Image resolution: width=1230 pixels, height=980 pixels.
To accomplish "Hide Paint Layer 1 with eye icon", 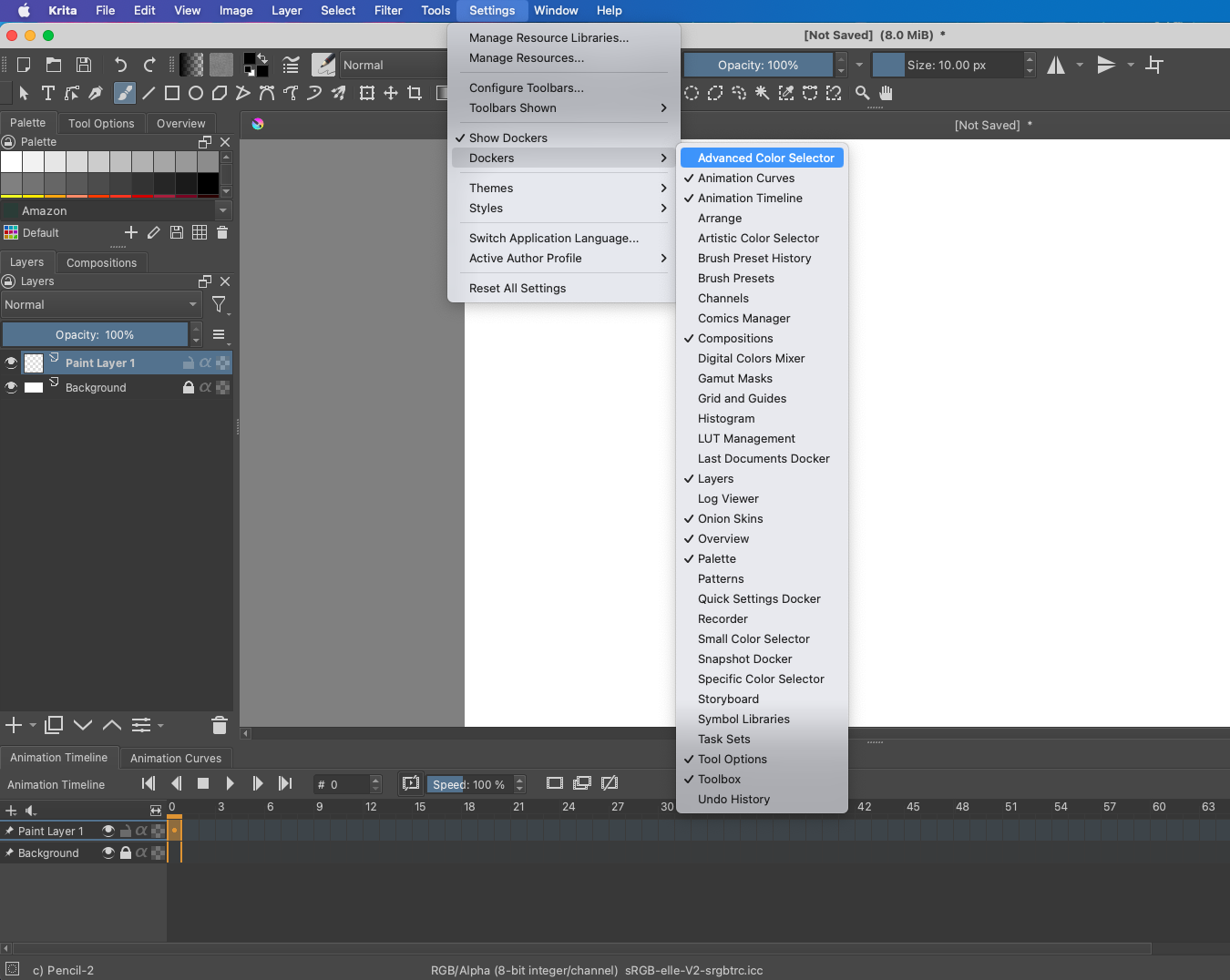I will click(x=11, y=362).
